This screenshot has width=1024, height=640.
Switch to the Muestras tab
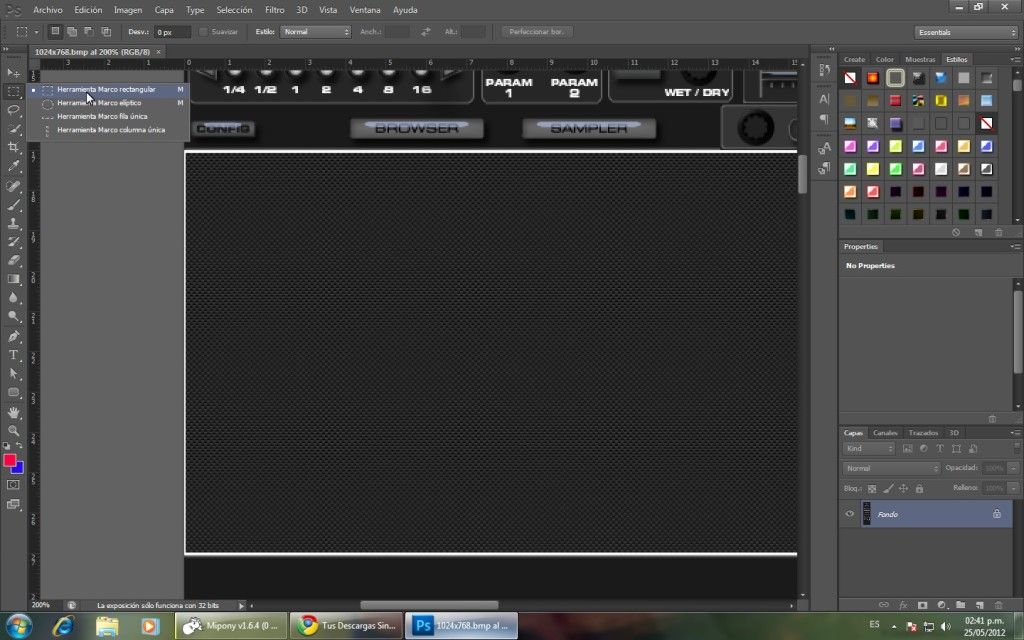[920, 59]
